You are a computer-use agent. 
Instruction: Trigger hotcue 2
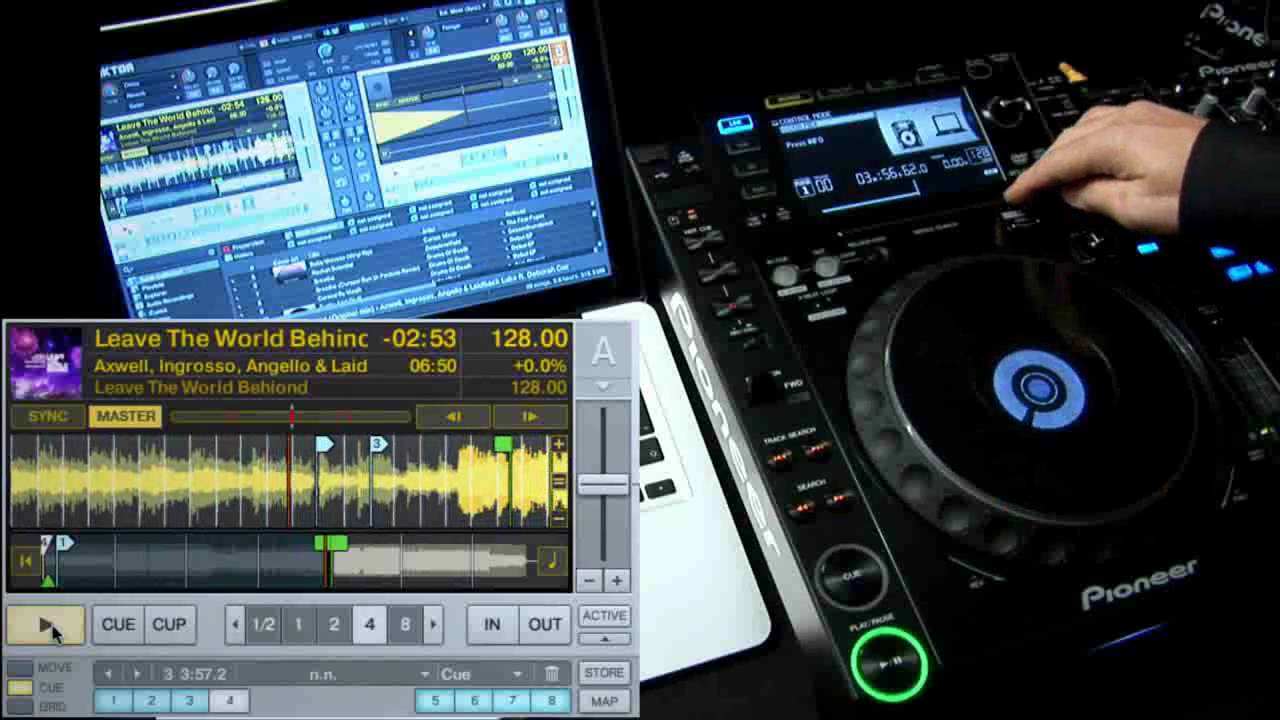click(x=152, y=701)
